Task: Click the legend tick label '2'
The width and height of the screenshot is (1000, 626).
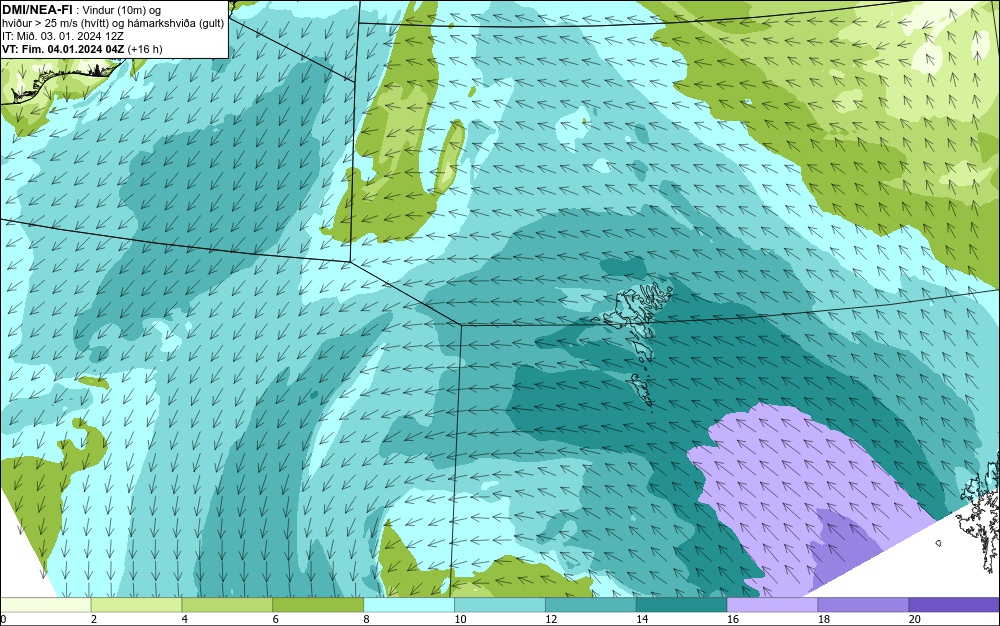Action: 94,619
